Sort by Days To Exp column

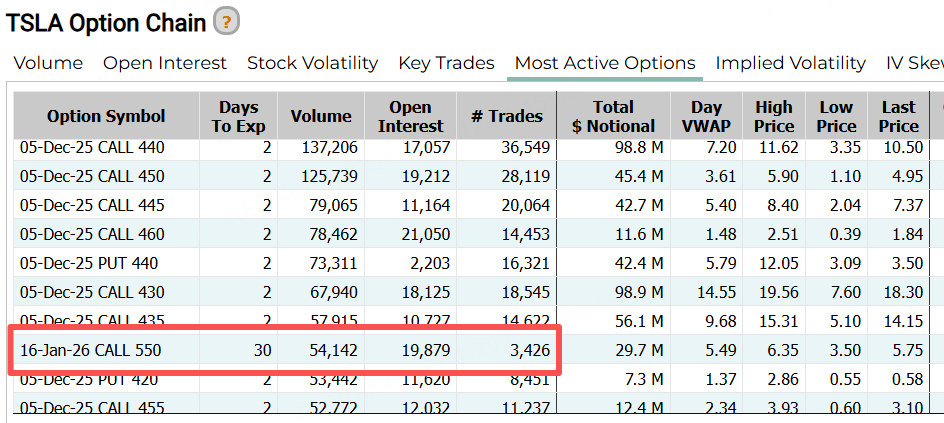238,116
